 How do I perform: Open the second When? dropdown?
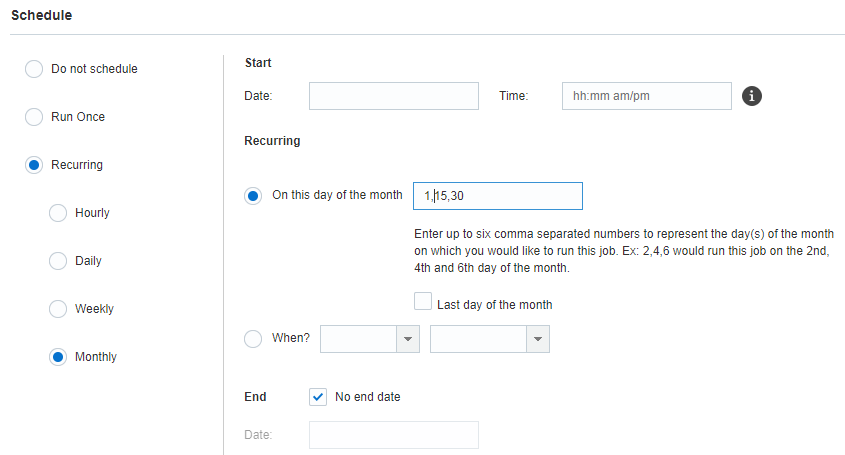[x=538, y=339]
